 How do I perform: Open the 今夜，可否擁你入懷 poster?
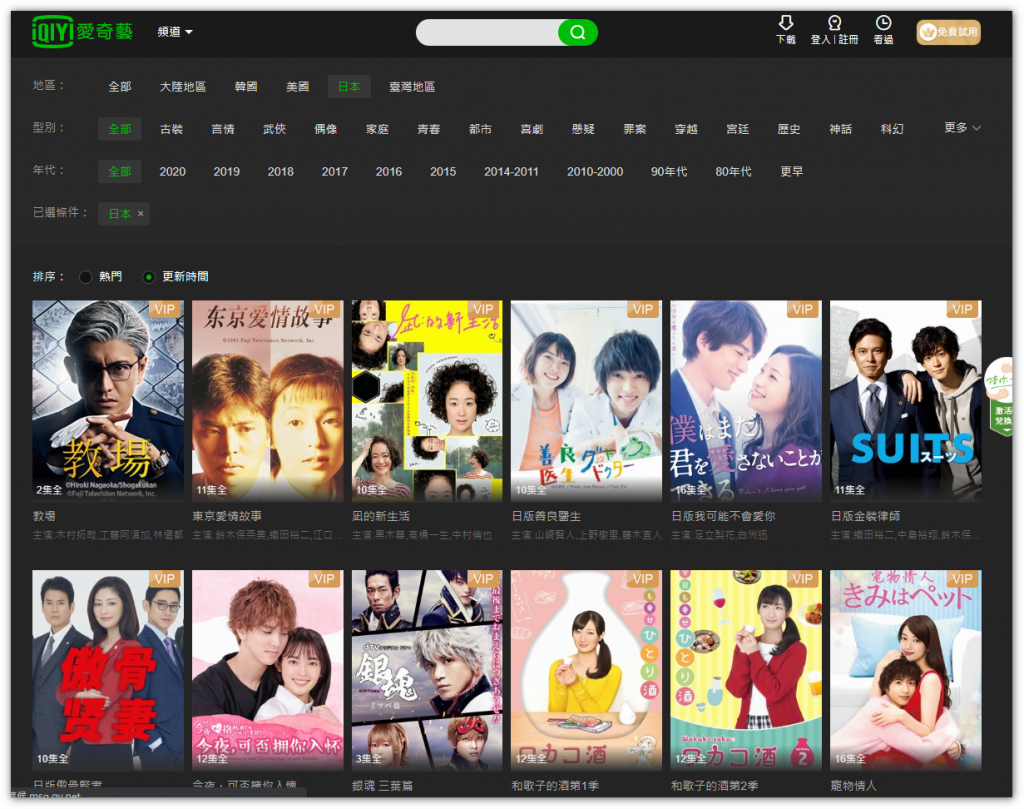[x=268, y=671]
